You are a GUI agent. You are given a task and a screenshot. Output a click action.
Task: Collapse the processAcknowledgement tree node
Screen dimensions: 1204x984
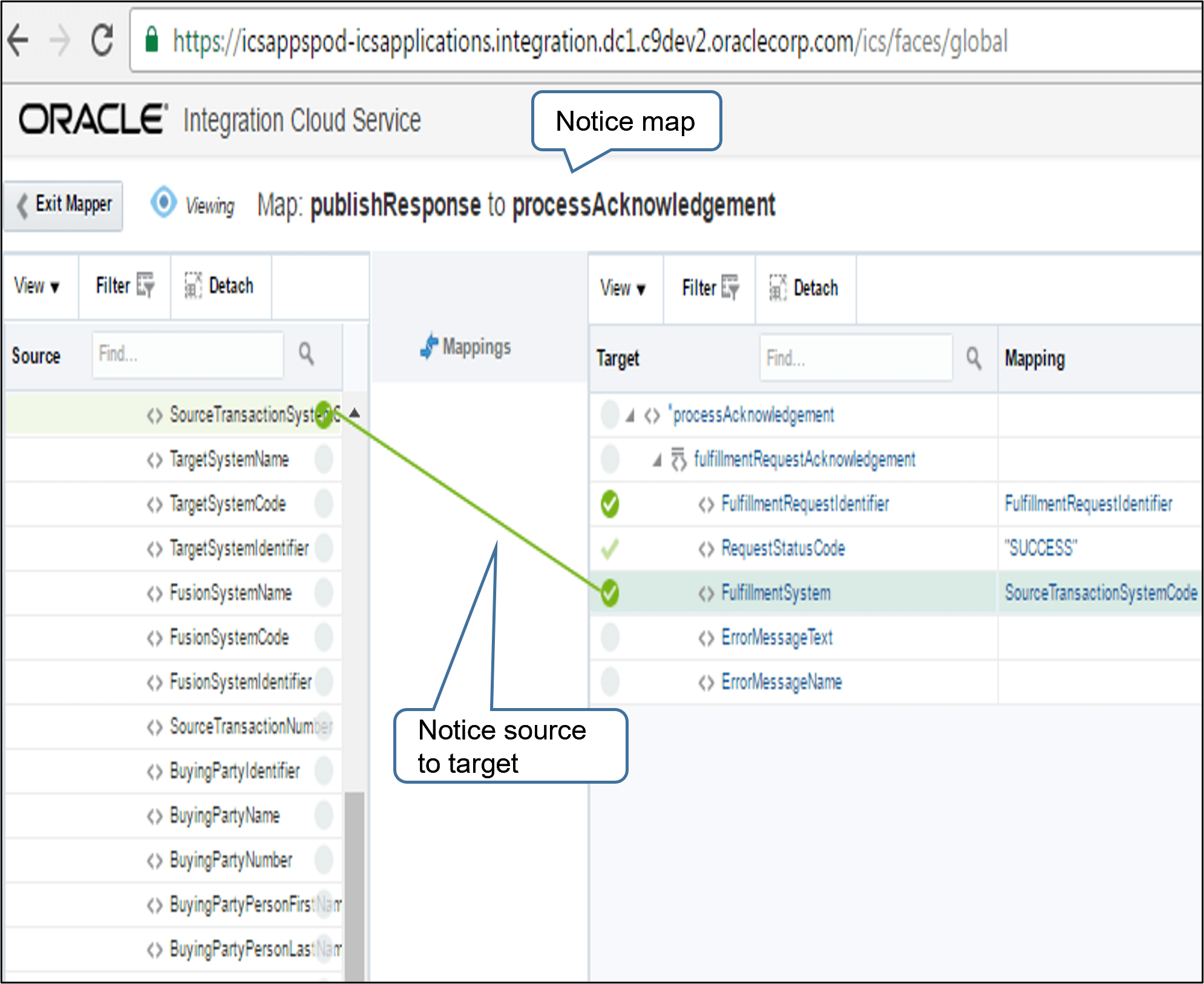[x=630, y=416]
